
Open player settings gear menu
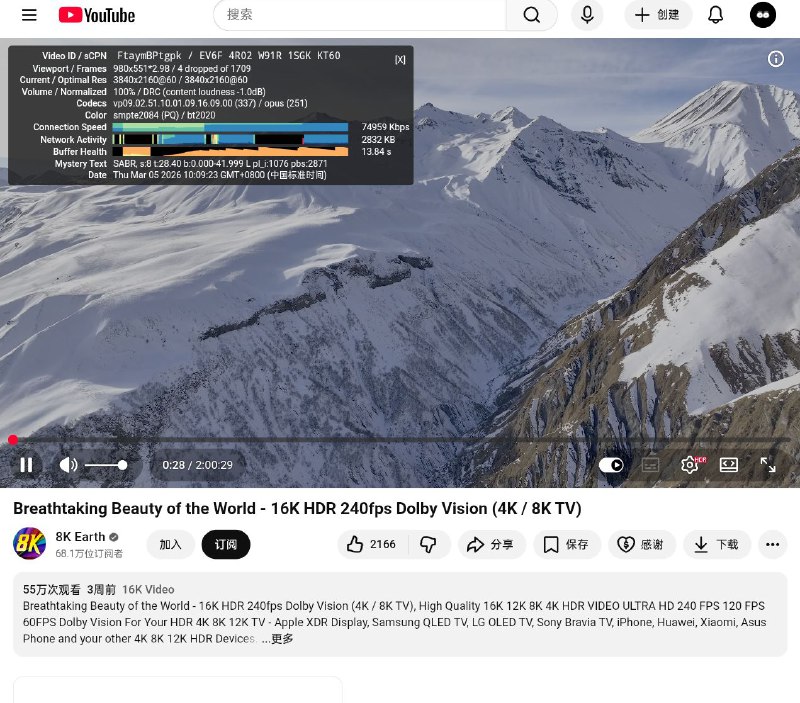coord(690,465)
